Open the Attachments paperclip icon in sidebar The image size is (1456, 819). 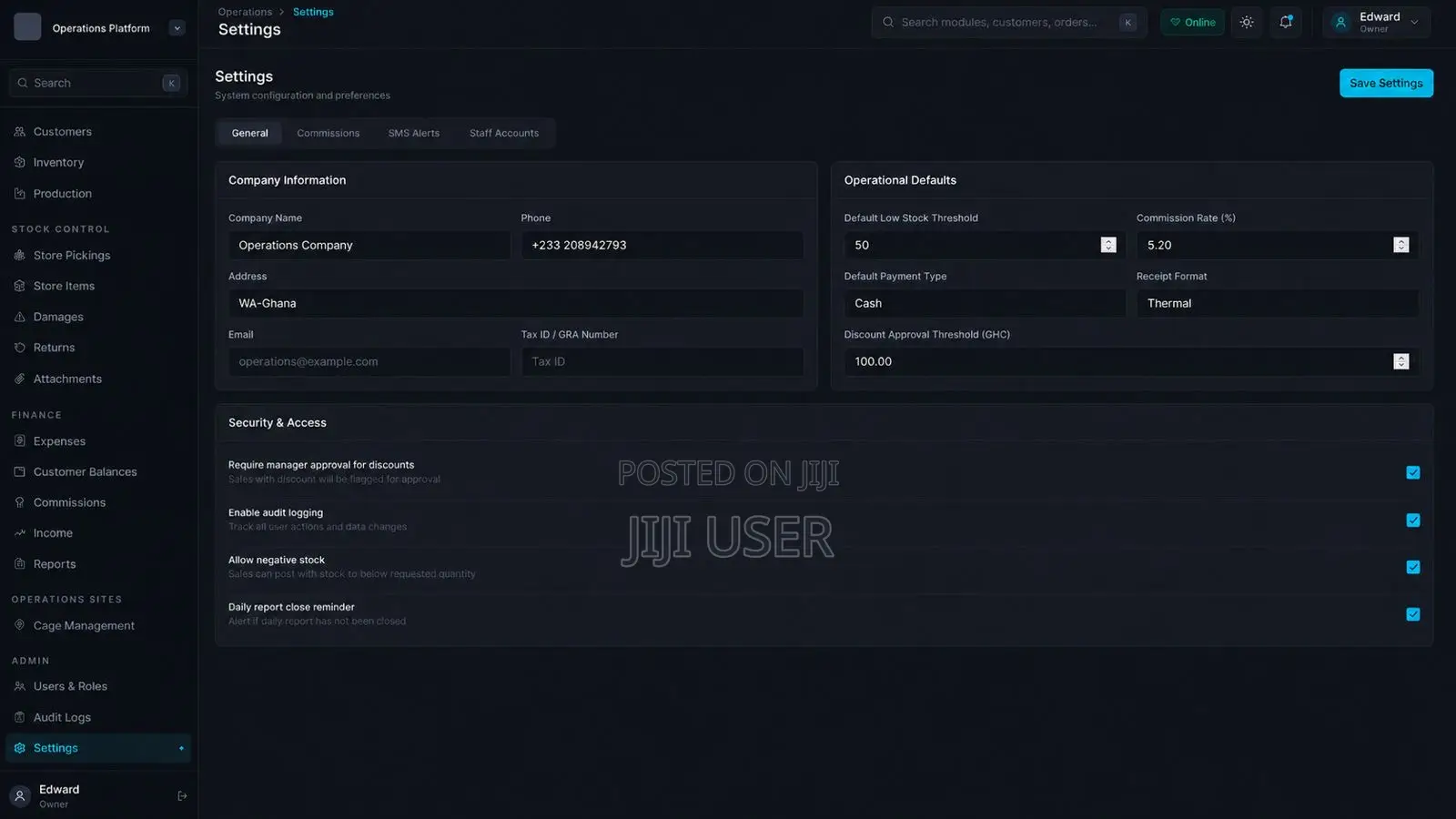(20, 379)
